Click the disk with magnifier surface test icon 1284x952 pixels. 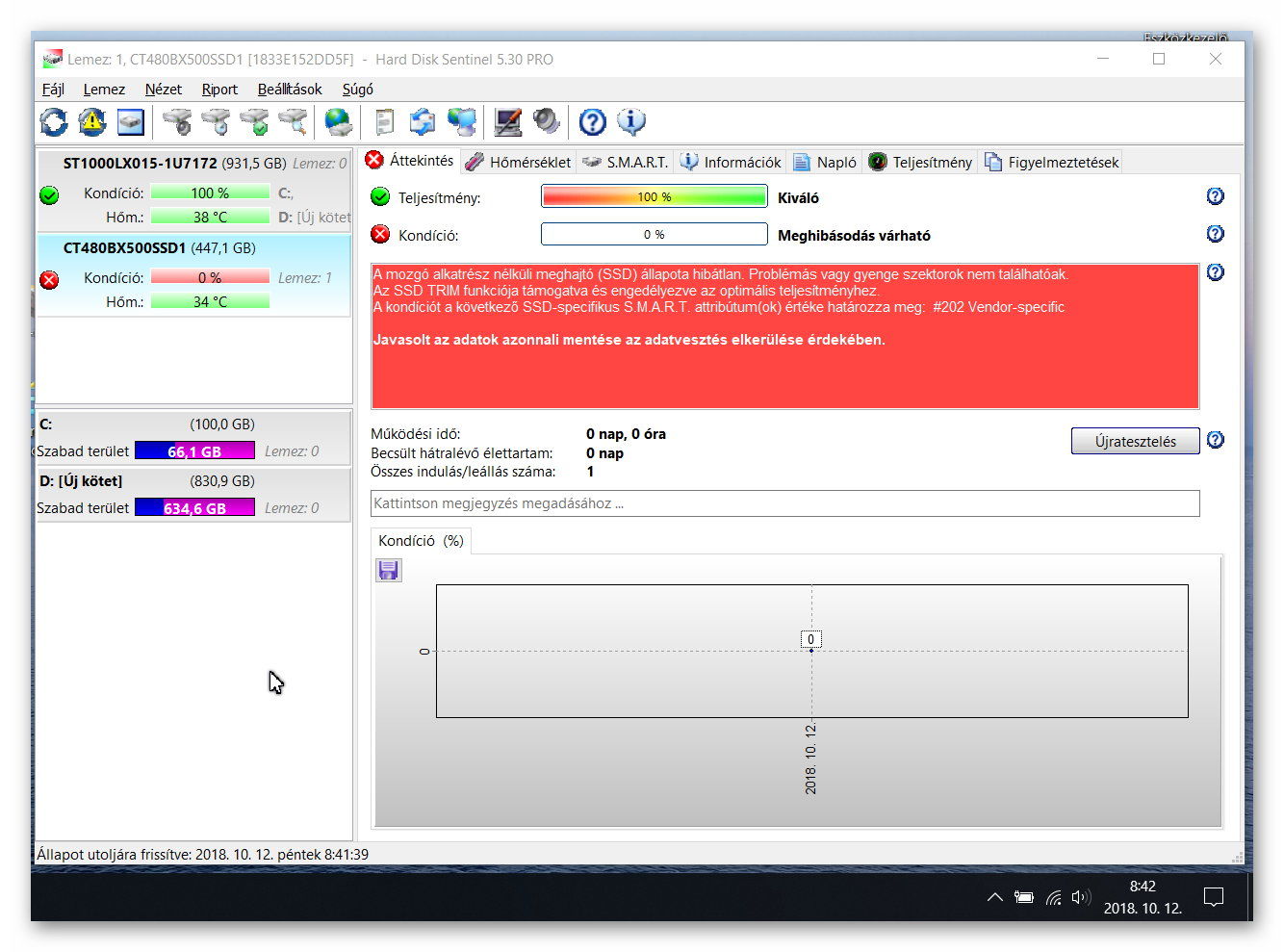point(293,122)
